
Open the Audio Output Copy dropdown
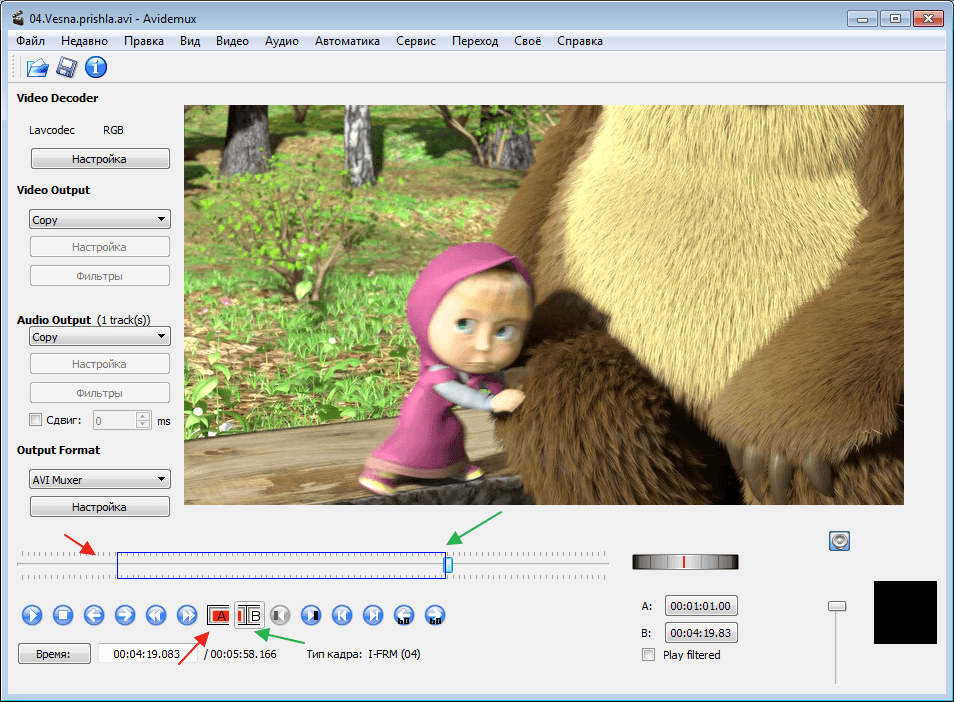point(100,336)
